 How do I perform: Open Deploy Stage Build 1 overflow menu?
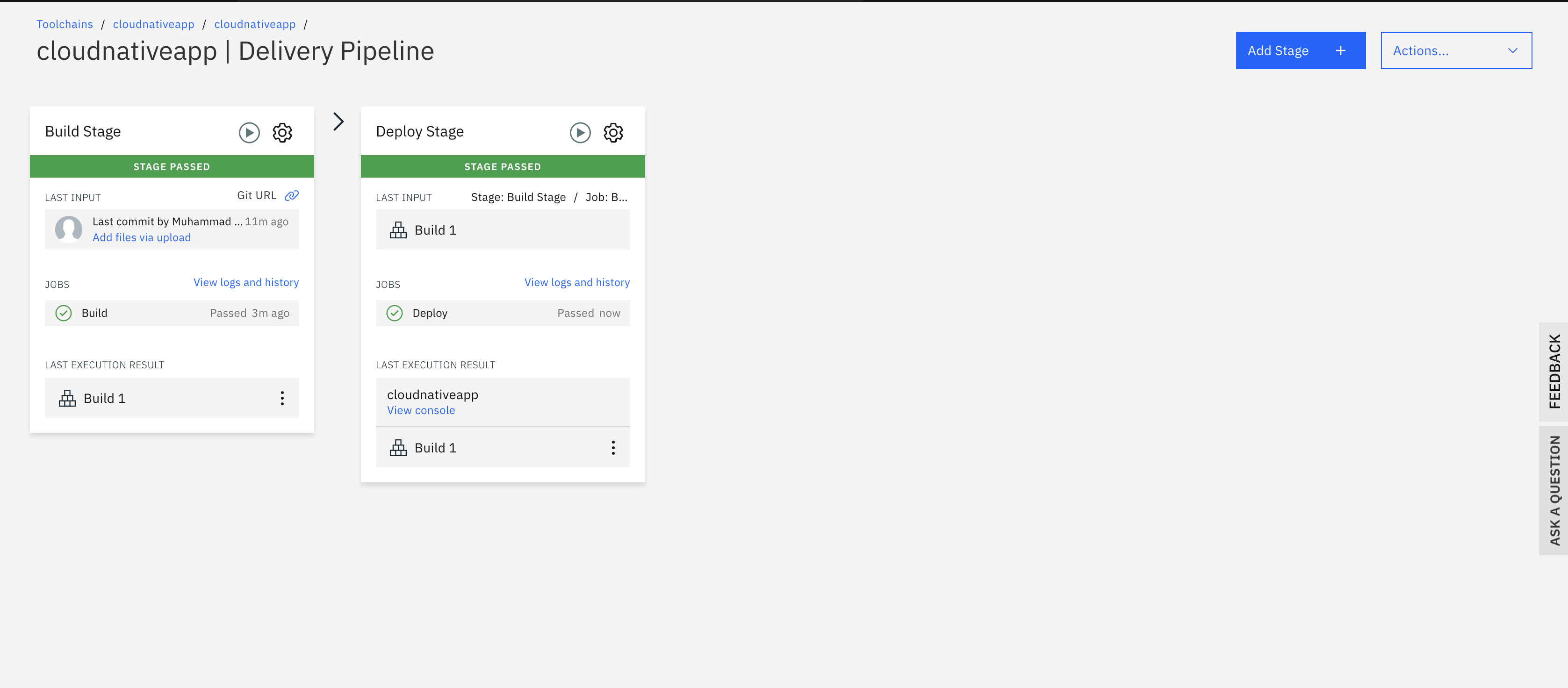[613, 448]
